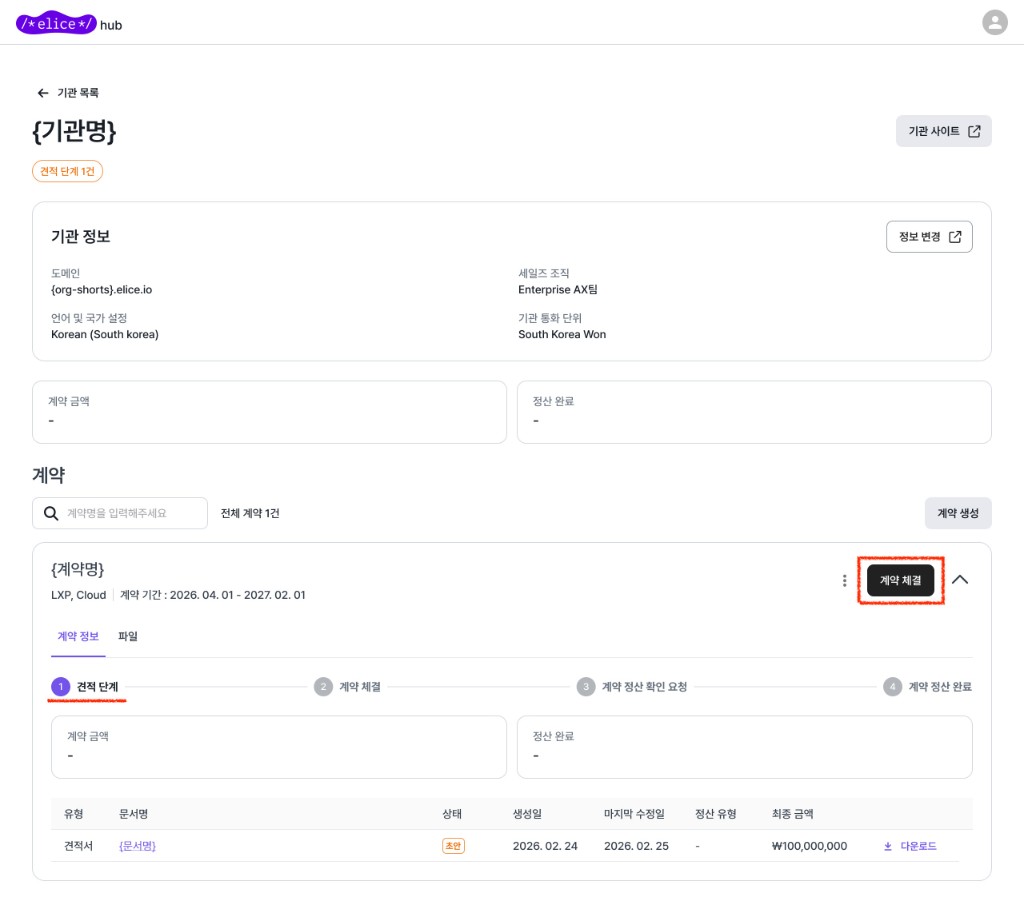The height and width of the screenshot is (913, 1024).
Task: Click the elice hub logo
Action: [x=69, y=24]
